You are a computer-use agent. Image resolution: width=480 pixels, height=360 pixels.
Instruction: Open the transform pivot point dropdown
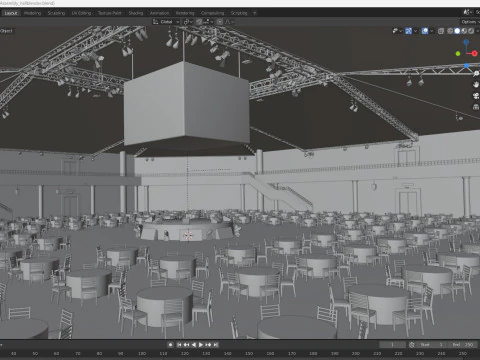(x=188, y=22)
